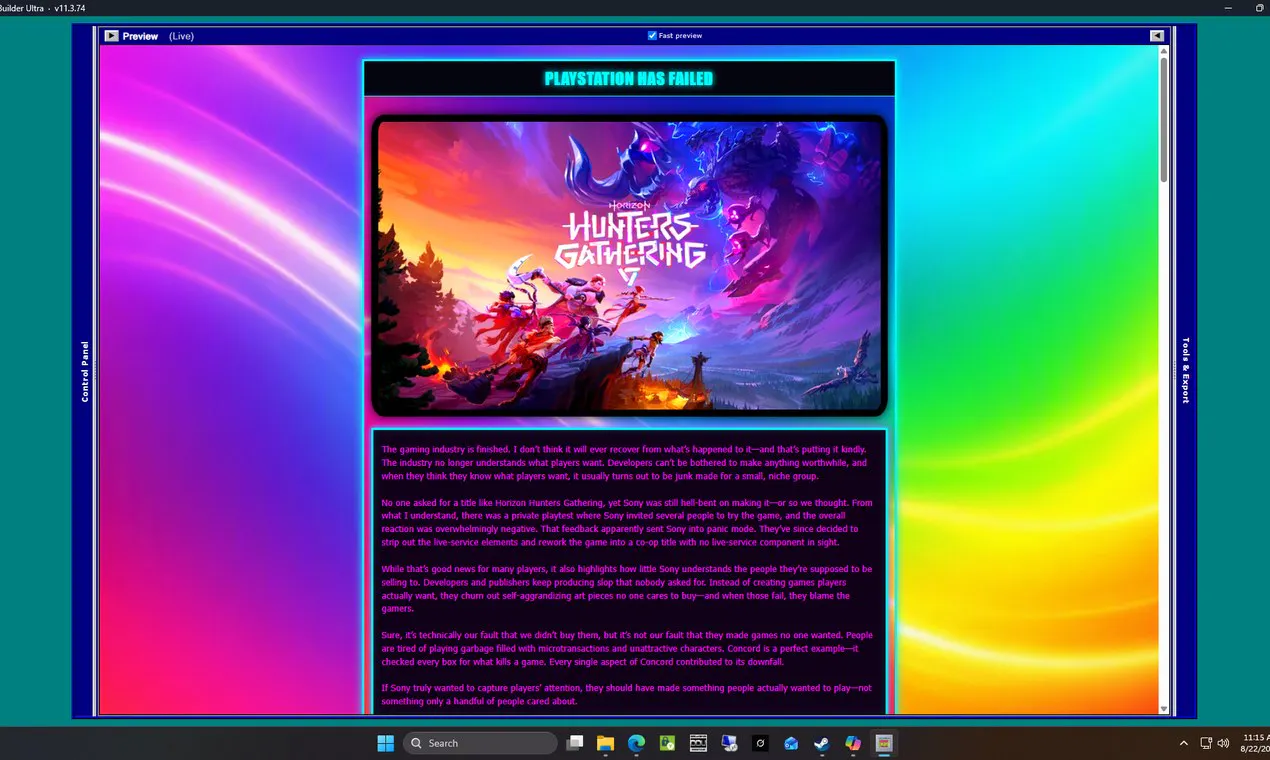Click the Preview play icon
Screen dimensions: 1270x760
[x=111, y=36]
